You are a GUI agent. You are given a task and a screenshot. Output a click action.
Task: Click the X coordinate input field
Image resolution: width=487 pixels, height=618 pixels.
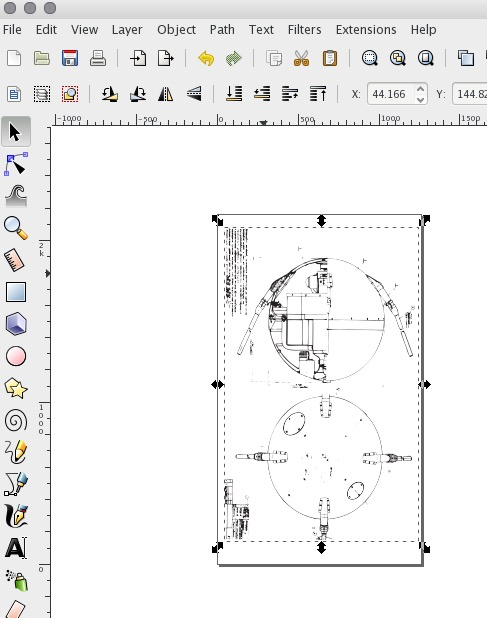pyautogui.click(x=391, y=94)
